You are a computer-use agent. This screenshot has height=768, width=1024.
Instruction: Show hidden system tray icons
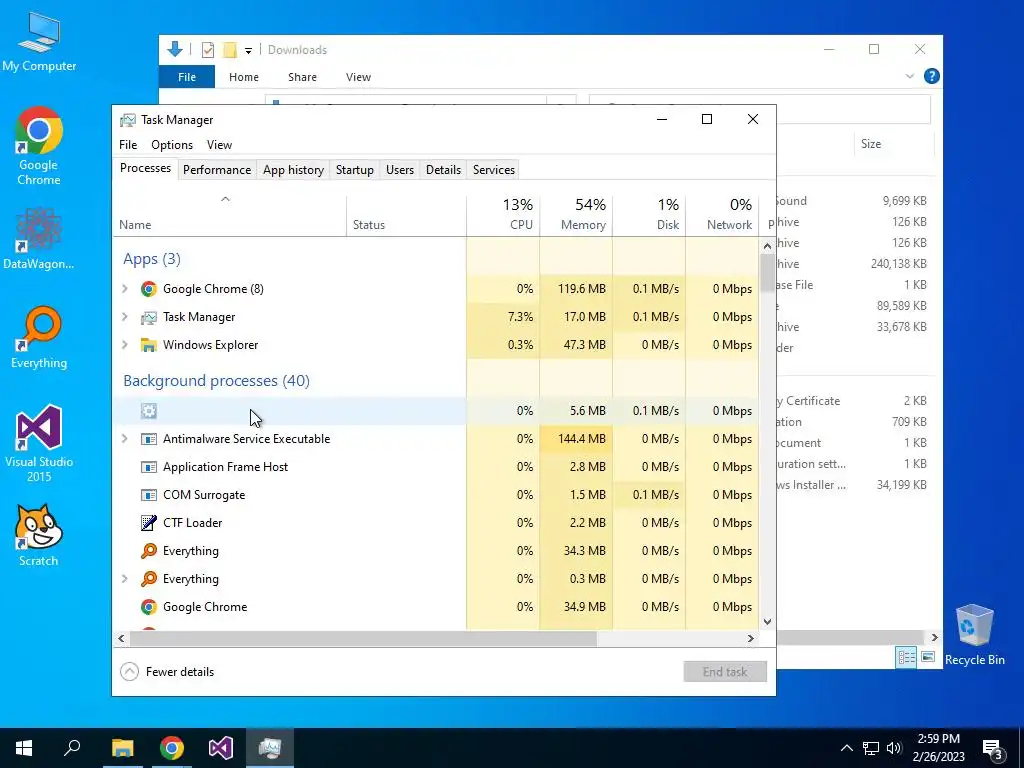846,748
